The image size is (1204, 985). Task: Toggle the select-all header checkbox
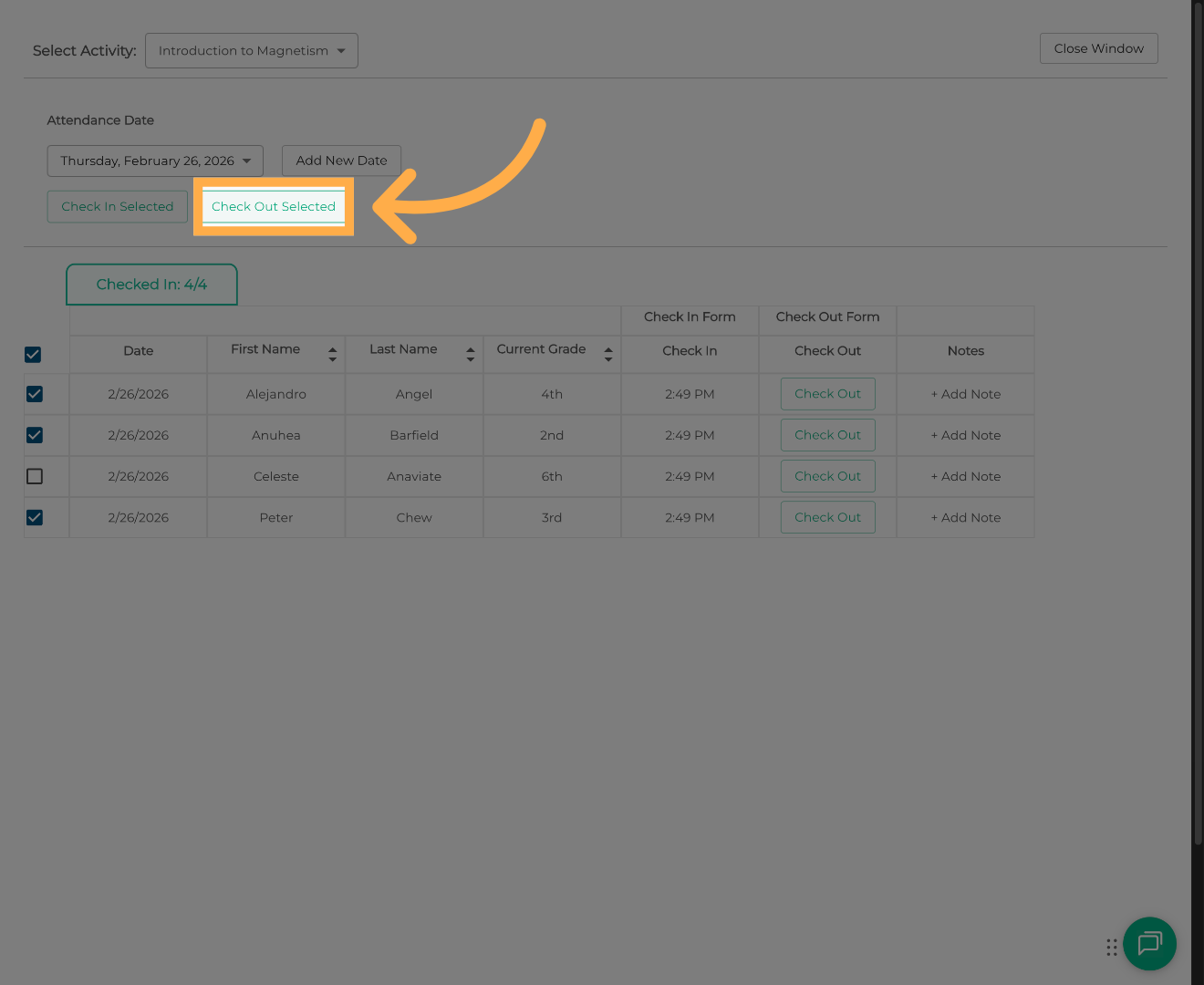(x=33, y=354)
